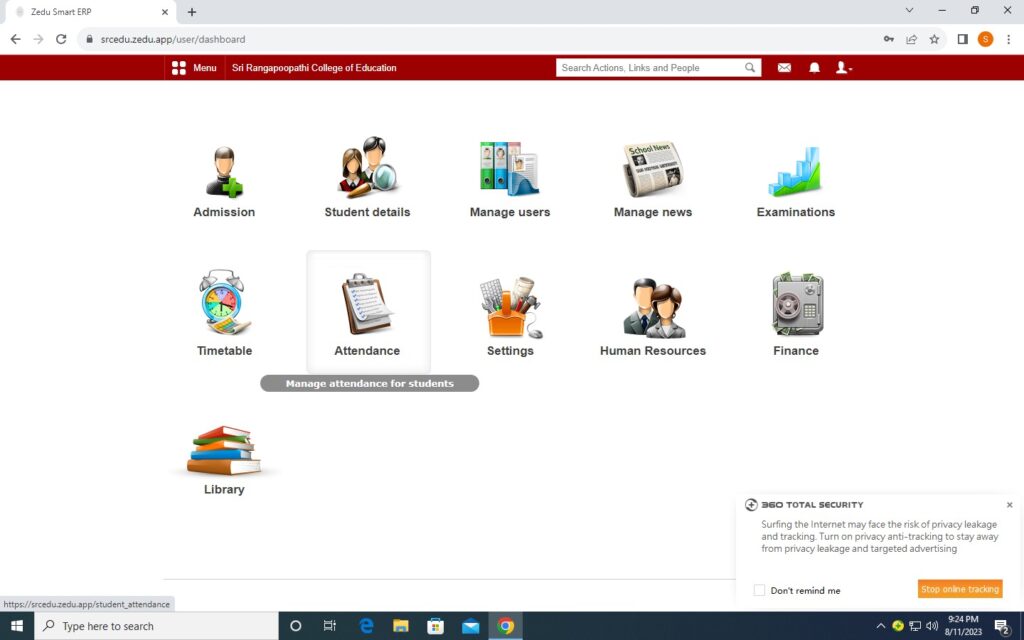Open the Admission module icon
The height and width of the screenshot is (640, 1024).
224,171
